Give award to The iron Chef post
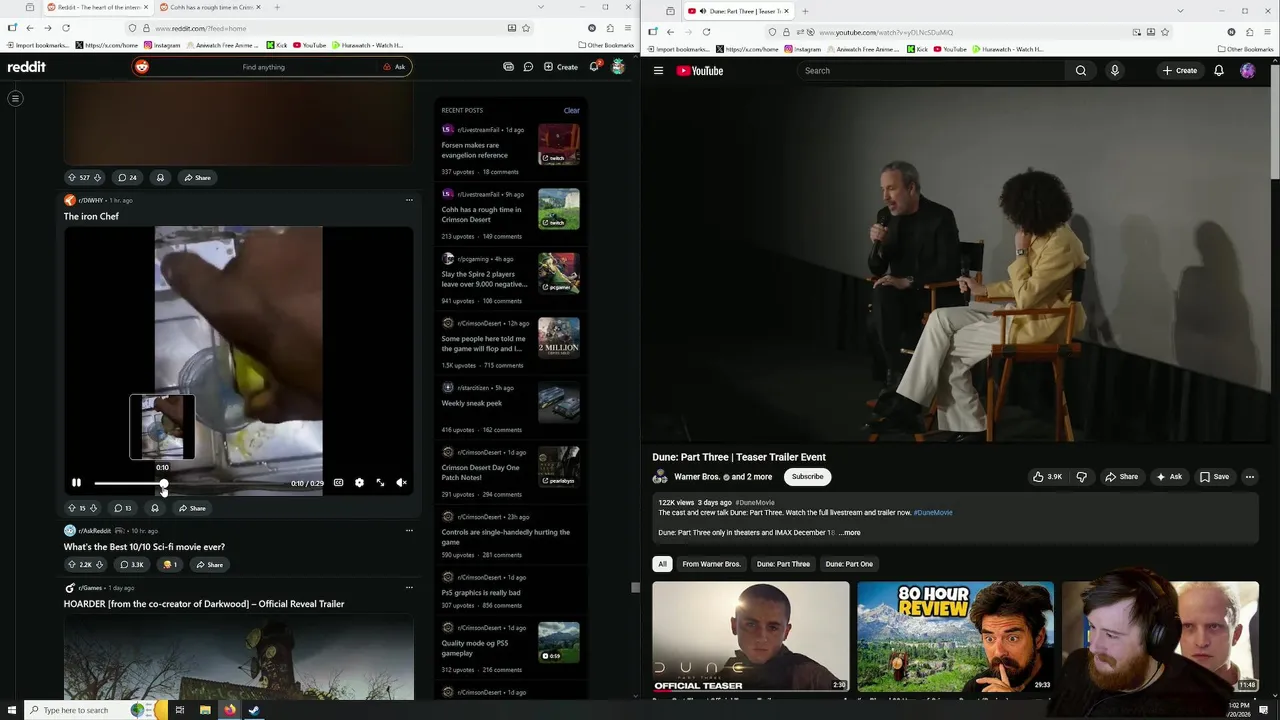This screenshot has width=1280, height=720. coord(154,508)
